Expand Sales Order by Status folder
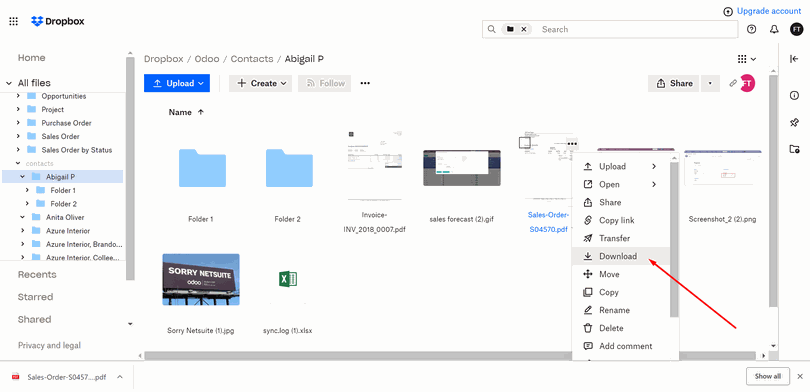 [x=18, y=150]
